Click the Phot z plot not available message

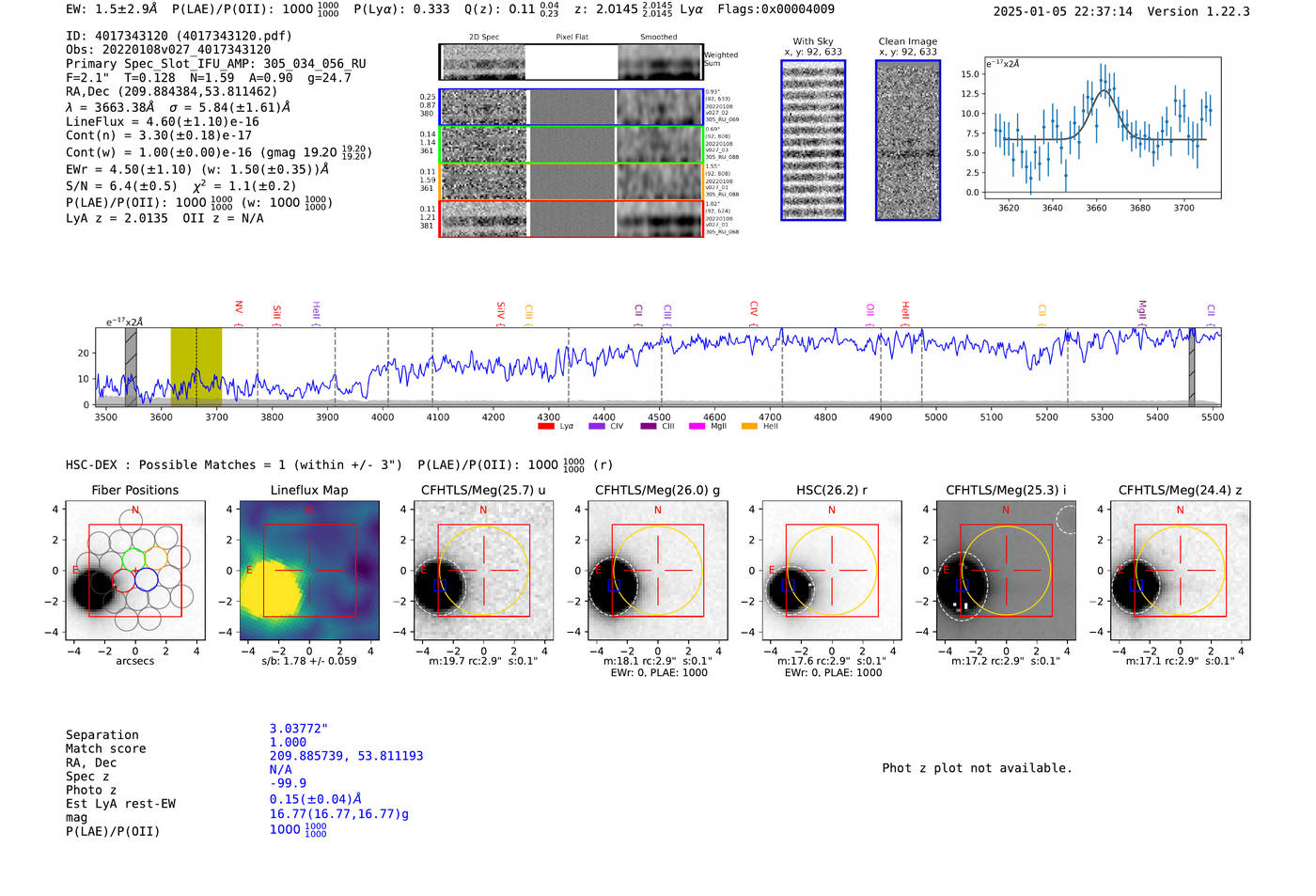[x=977, y=768]
